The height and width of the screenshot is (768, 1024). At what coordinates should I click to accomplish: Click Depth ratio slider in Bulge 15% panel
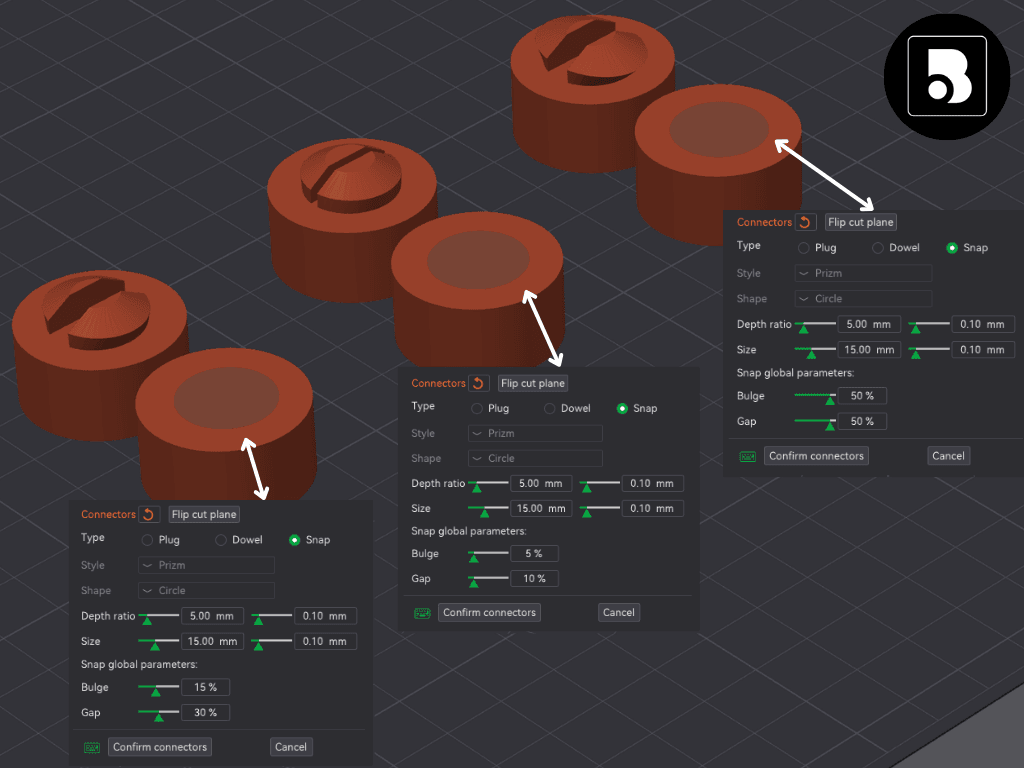click(159, 616)
